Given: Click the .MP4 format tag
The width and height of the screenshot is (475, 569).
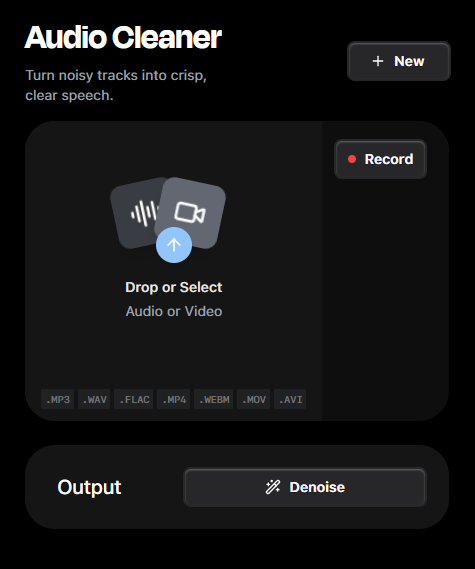Looking at the screenshot, I should pyautogui.click(x=173, y=399).
